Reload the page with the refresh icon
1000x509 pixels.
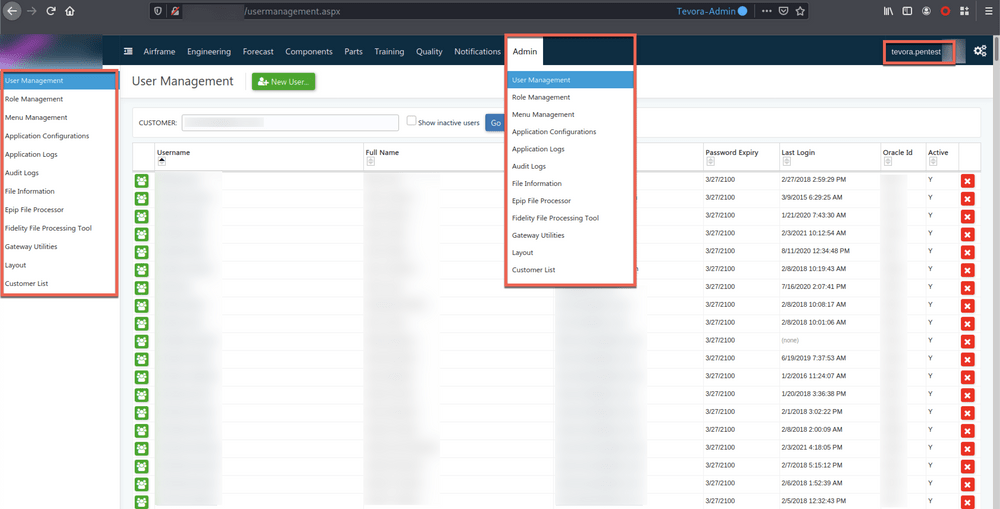pos(51,11)
